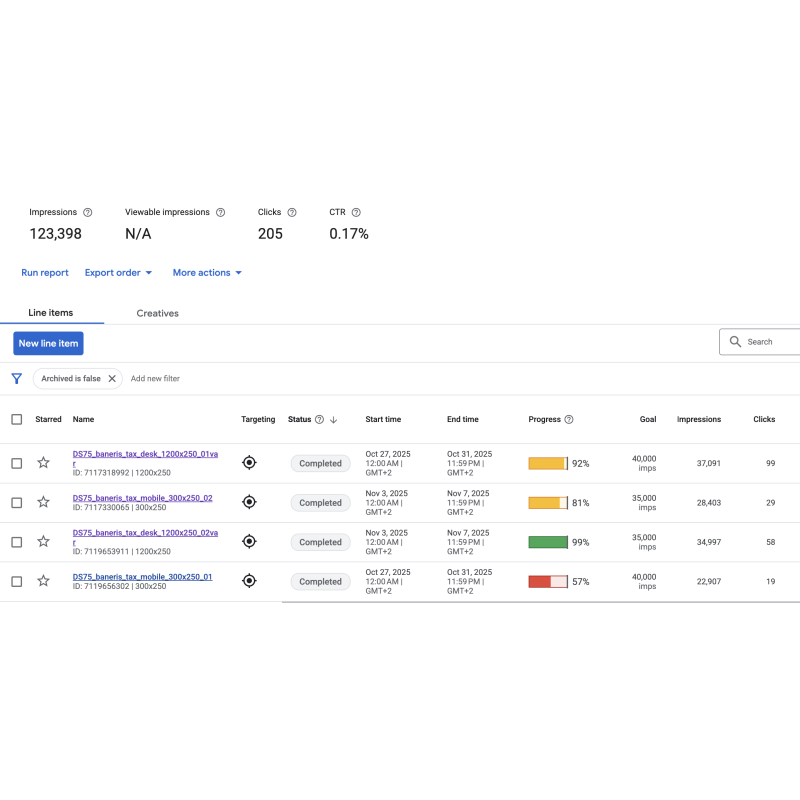Click the Status column sort arrow
Screen dimensions: 800x800
333,420
